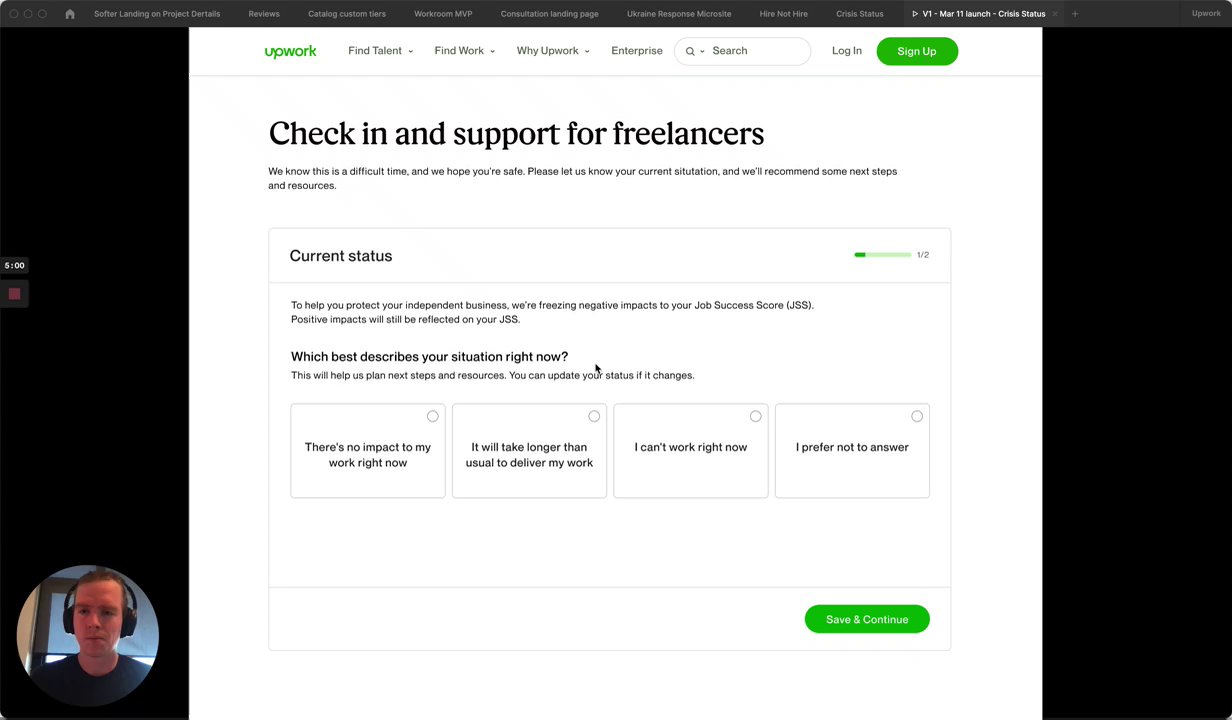Expand the Find Talent dropdown menu

(380, 51)
